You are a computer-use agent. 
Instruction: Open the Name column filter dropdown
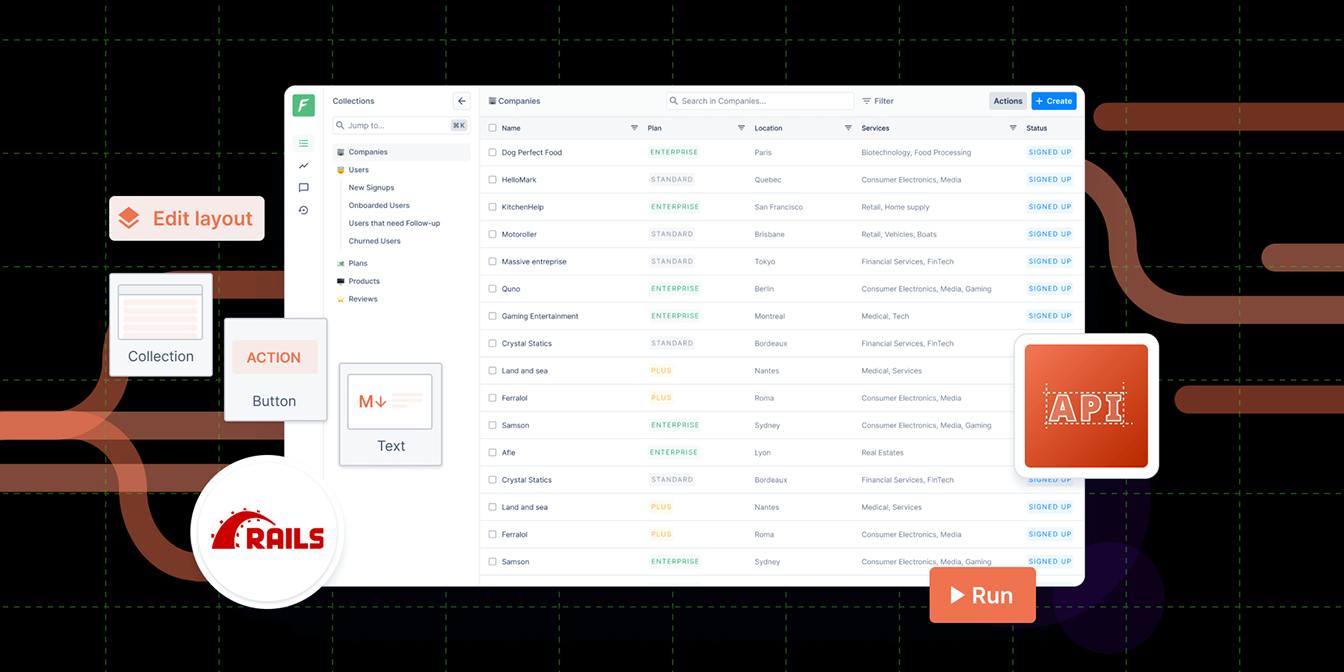coord(634,128)
